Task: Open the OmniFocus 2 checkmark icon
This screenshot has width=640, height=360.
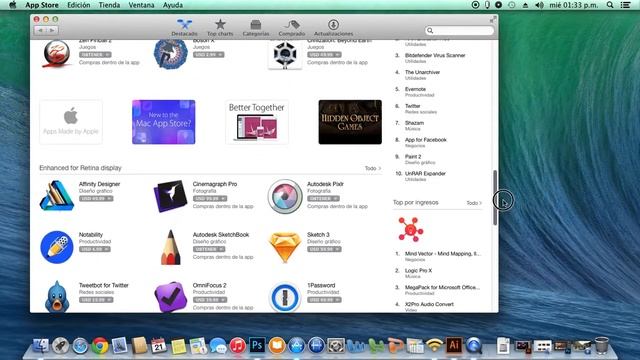Action: (x=170, y=297)
